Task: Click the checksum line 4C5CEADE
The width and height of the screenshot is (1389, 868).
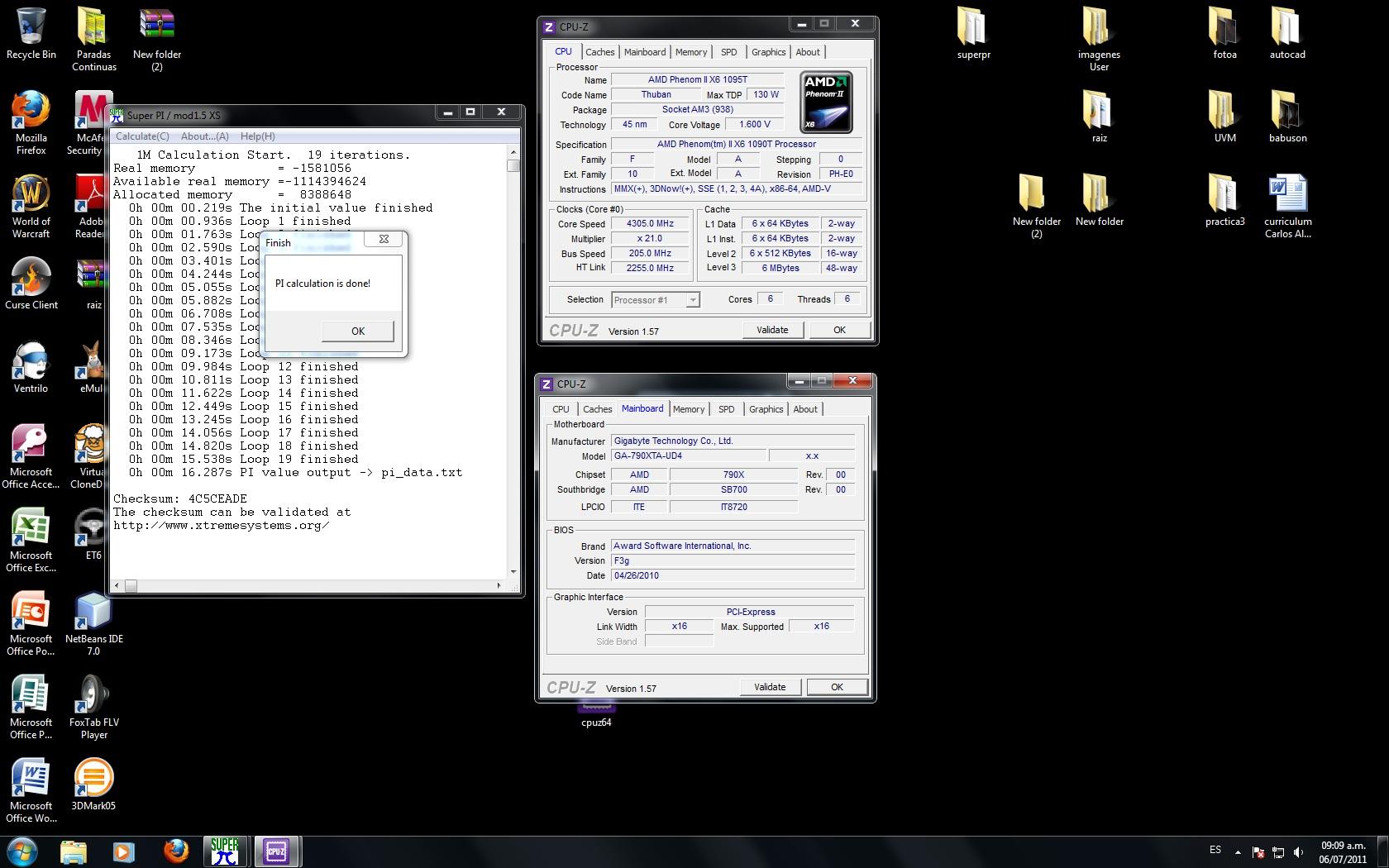Action: [180, 498]
